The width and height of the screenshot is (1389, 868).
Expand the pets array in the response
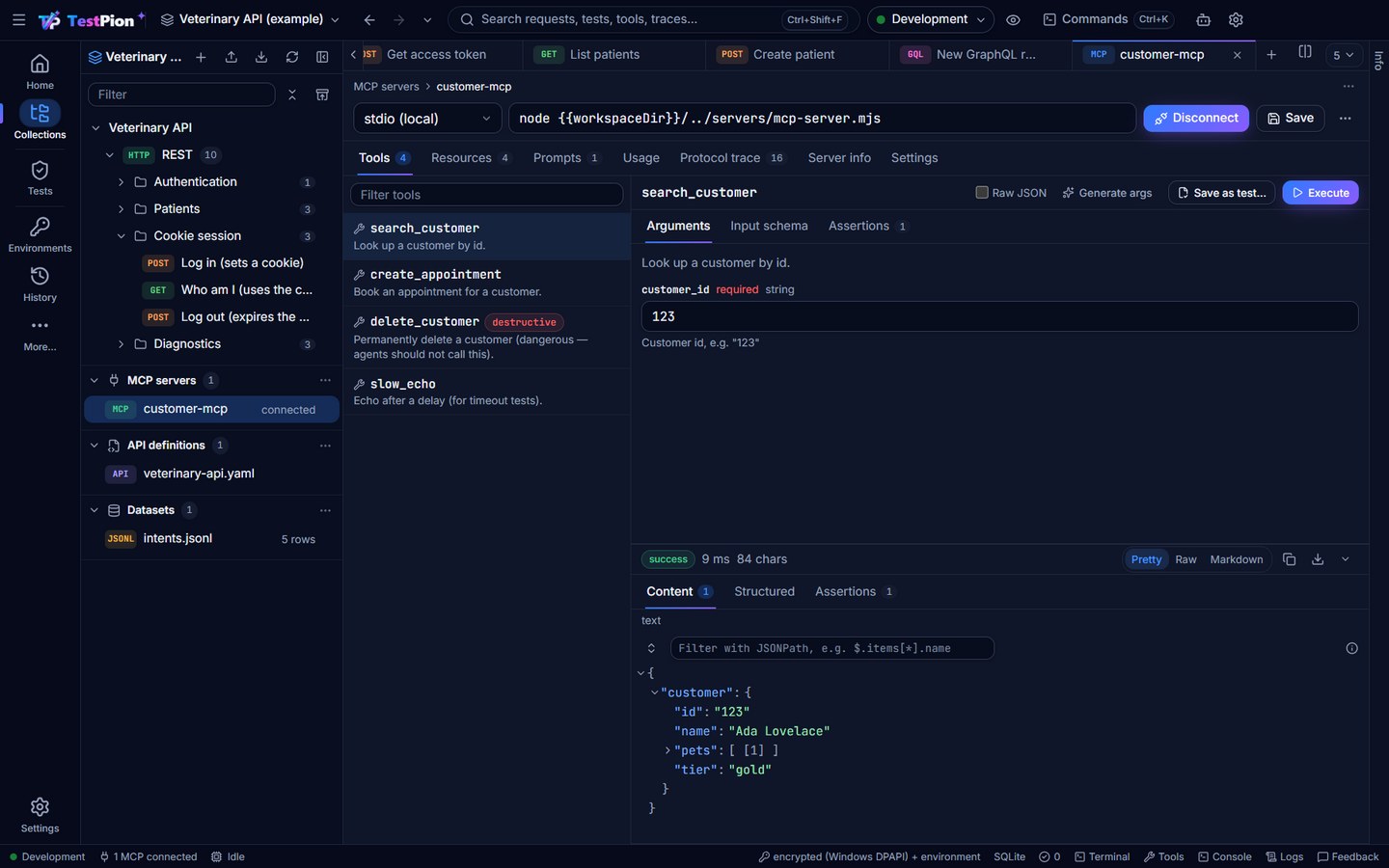tap(667, 750)
